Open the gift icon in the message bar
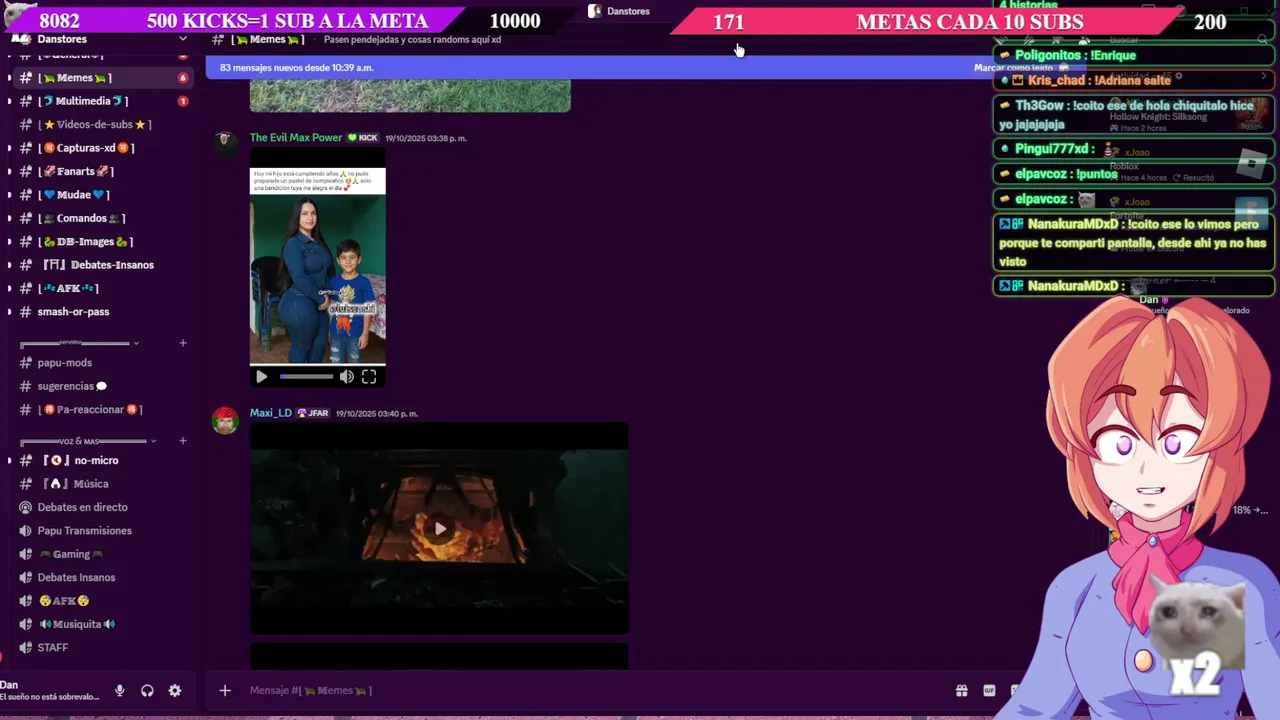This screenshot has width=1280, height=720. (x=962, y=690)
